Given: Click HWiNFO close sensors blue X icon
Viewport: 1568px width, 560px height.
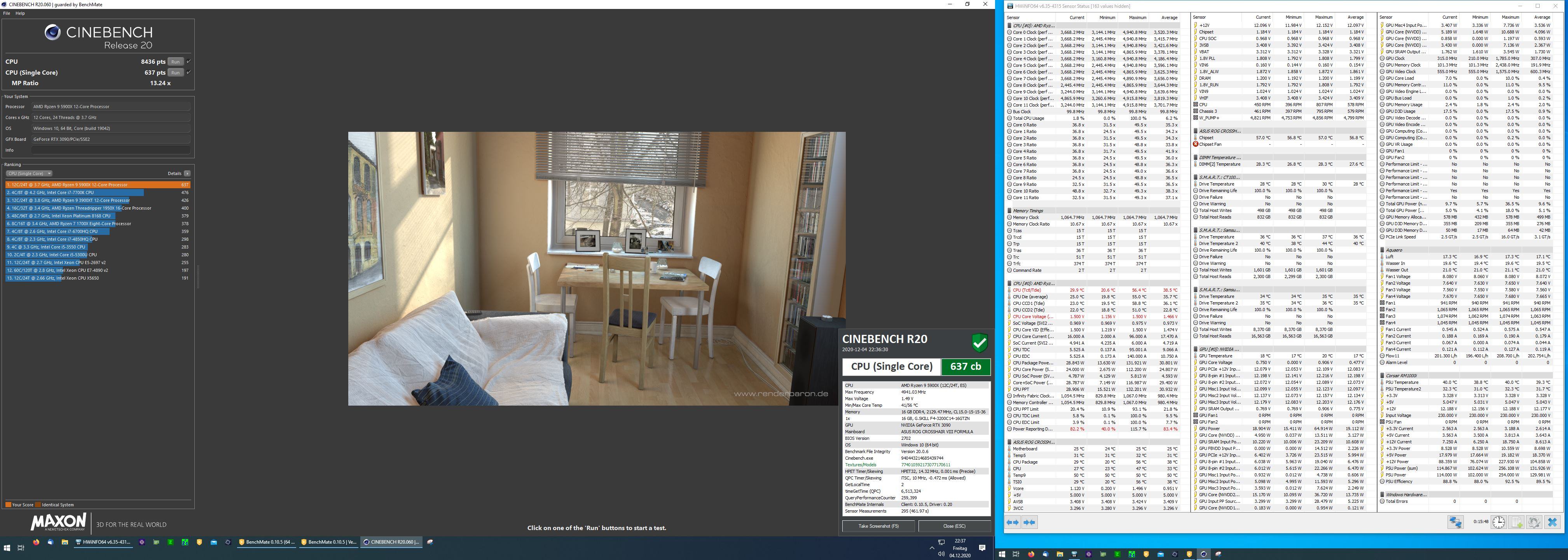Looking at the screenshot, I should 1552,522.
